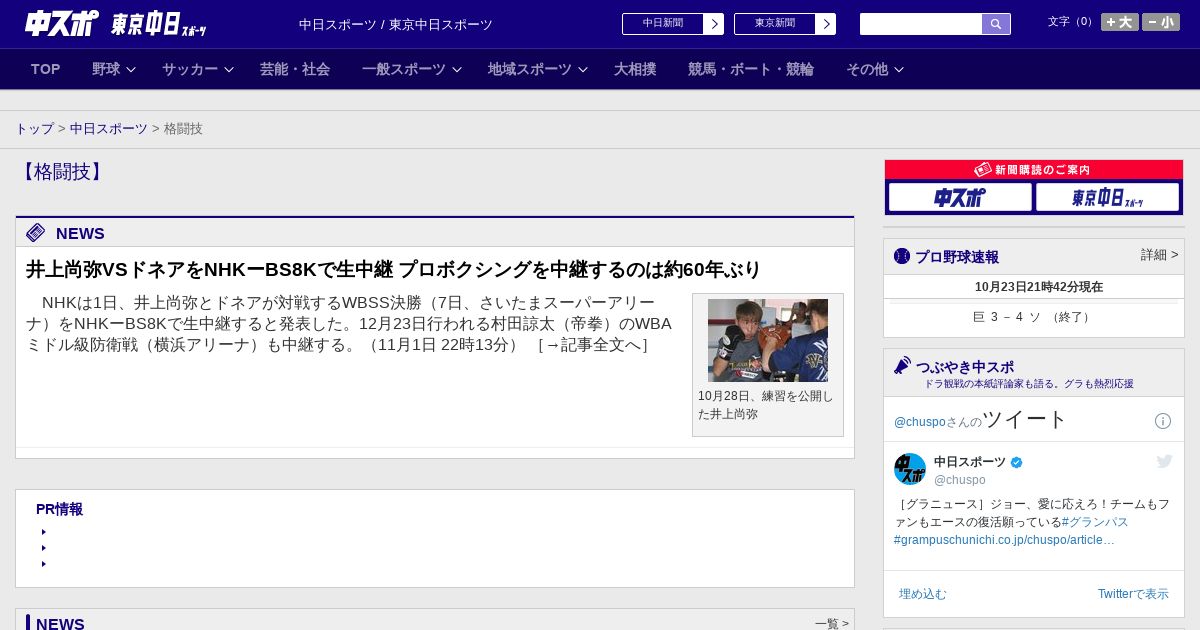Click the 東京中日スポーツ logo in header
This screenshot has height=630, width=1200.
(x=158, y=24)
